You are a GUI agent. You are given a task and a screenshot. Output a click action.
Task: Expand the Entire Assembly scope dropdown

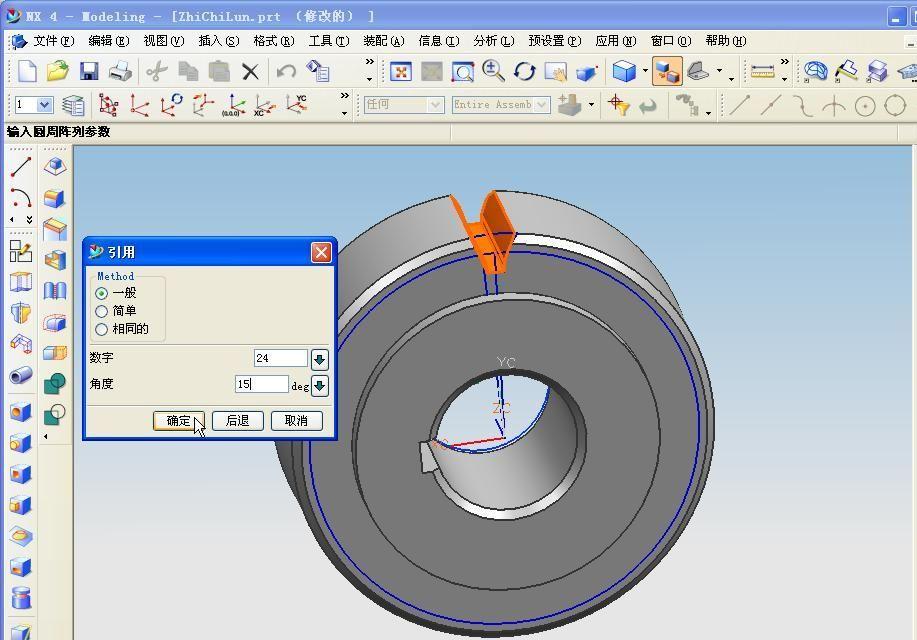(542, 105)
